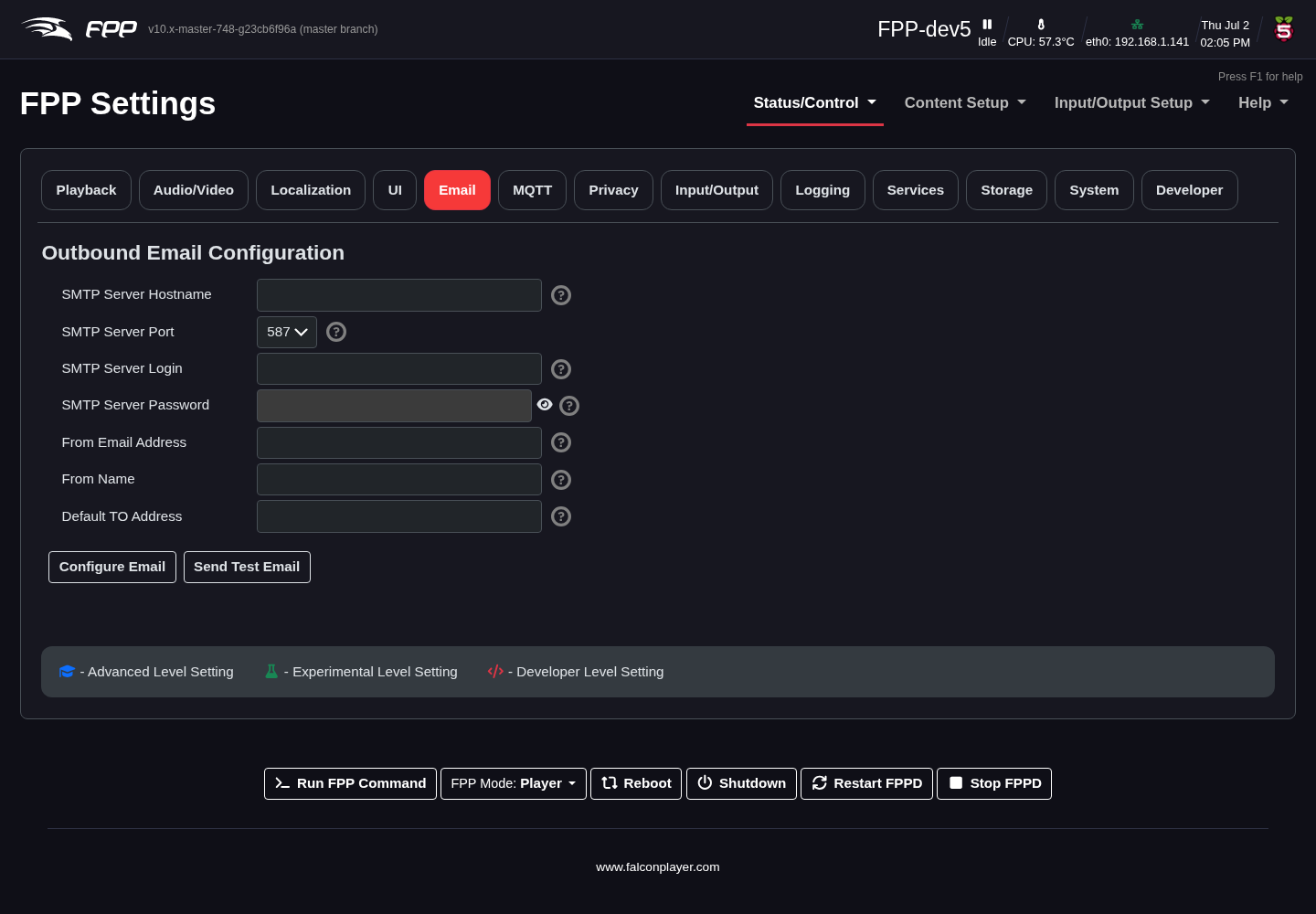Focus the SMTP Server Login field
The height and width of the screenshot is (914, 1316).
[399, 369]
